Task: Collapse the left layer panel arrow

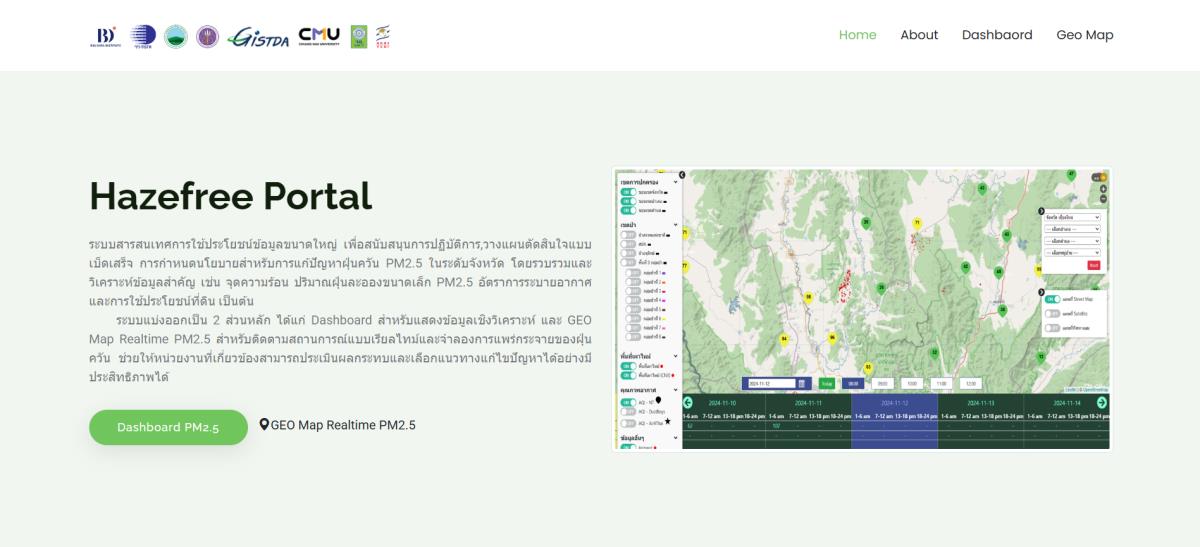Action: [682, 175]
